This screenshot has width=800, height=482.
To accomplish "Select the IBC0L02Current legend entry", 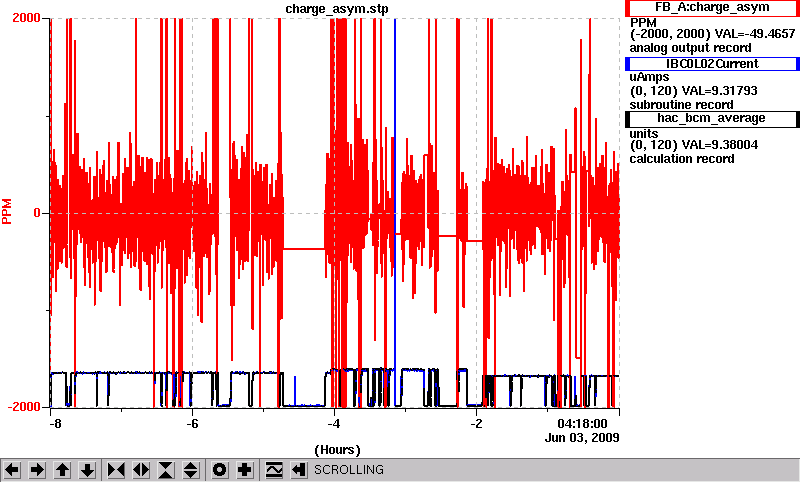I will pyautogui.click(x=712, y=63).
